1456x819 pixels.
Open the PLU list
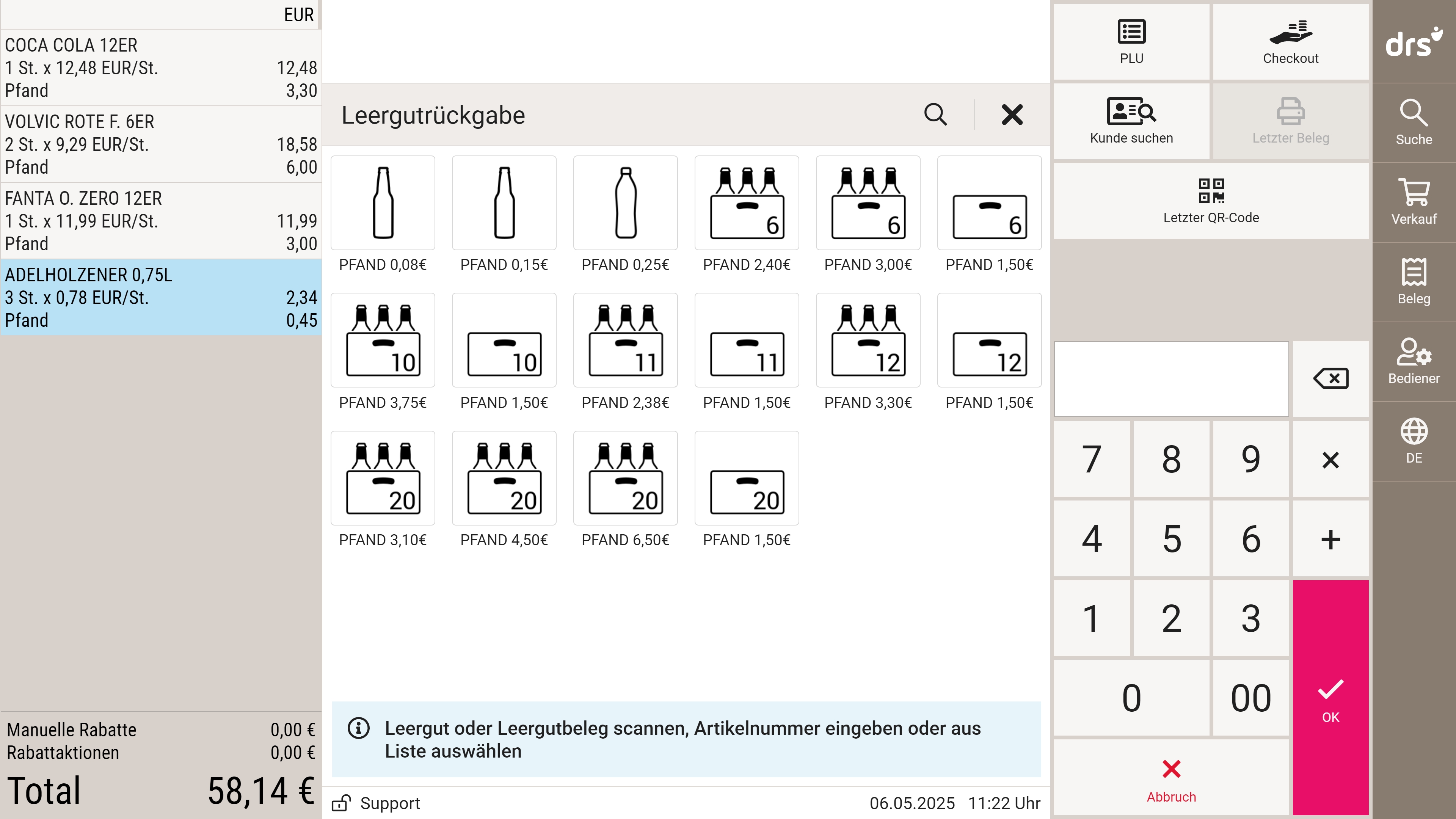(x=1131, y=41)
